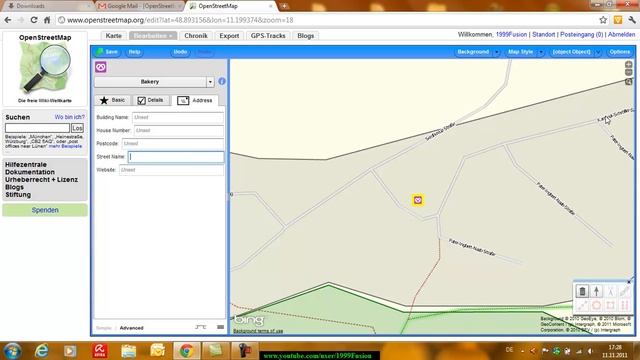This screenshot has width=640, height=360.
Task: Open the Hilfezentrale link
Action: pyautogui.click(x=26, y=164)
